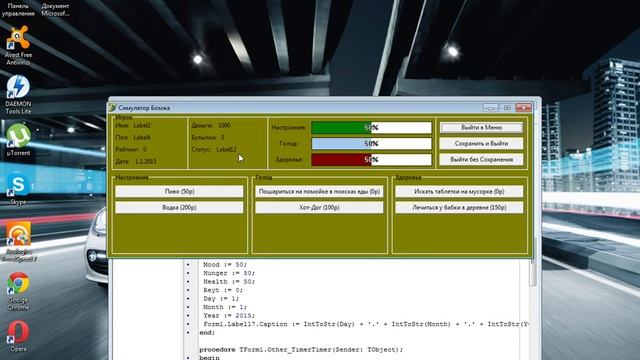The height and width of the screenshot is (360, 640).
Task: Click Лечиться у бабки в деревне (150р)
Action: pyautogui.click(x=459, y=207)
